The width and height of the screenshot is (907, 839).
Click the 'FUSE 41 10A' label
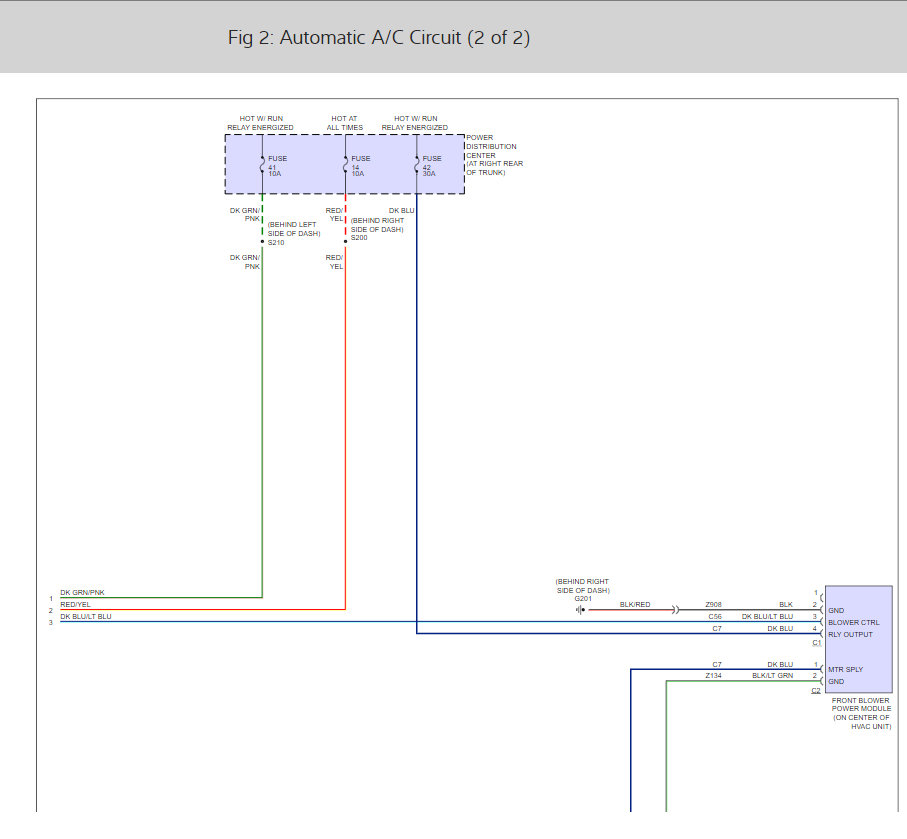click(277, 165)
